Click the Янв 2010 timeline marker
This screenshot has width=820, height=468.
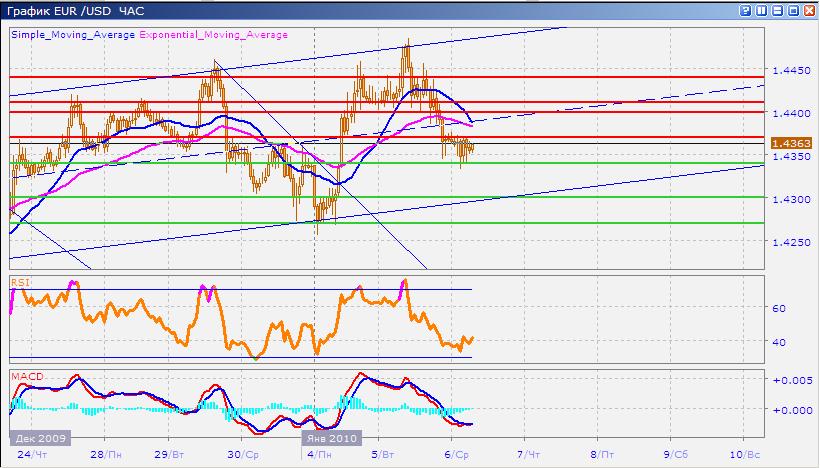click(329, 438)
